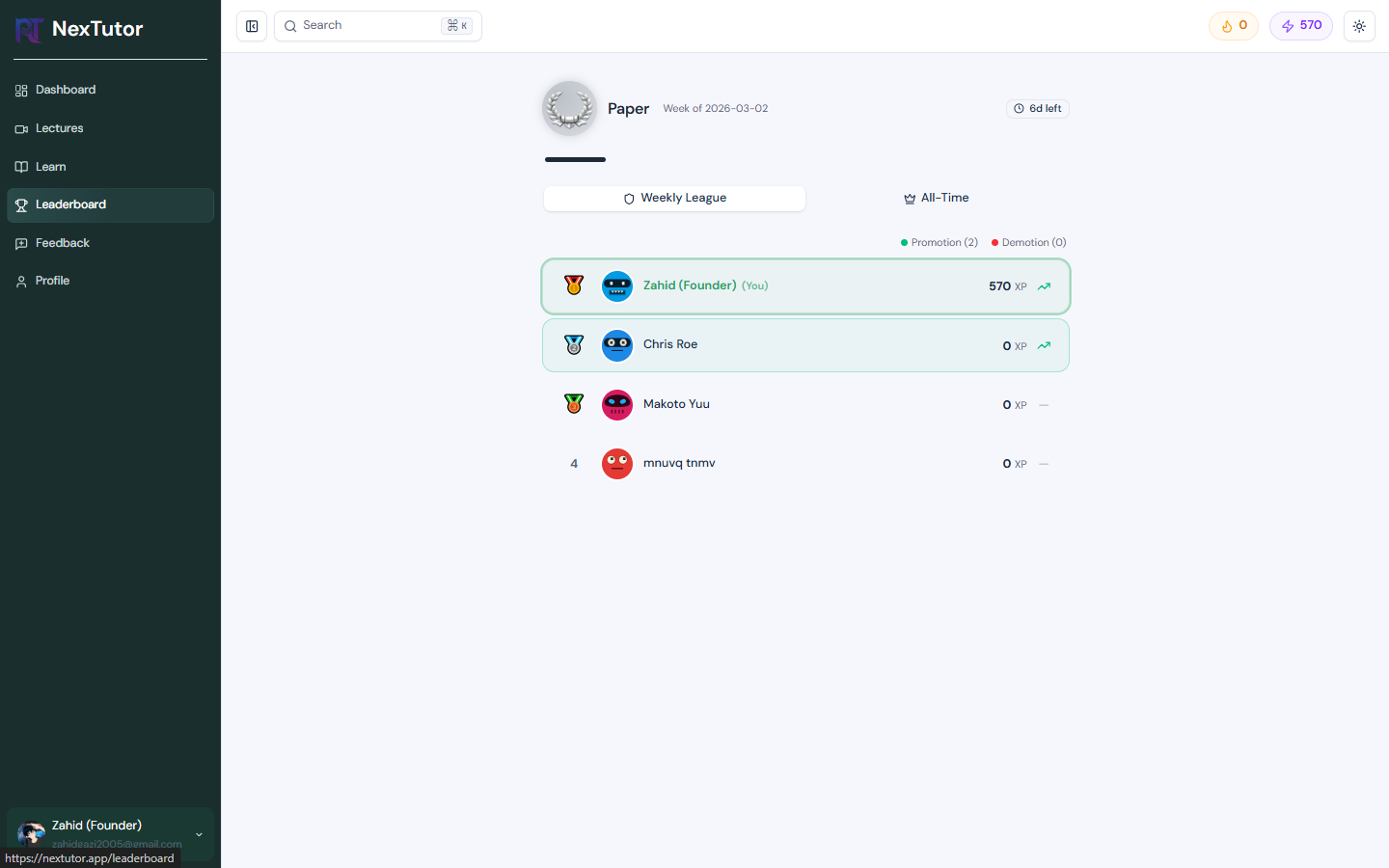
Task: Click the Feedback chat bubble icon
Action: click(x=21, y=244)
